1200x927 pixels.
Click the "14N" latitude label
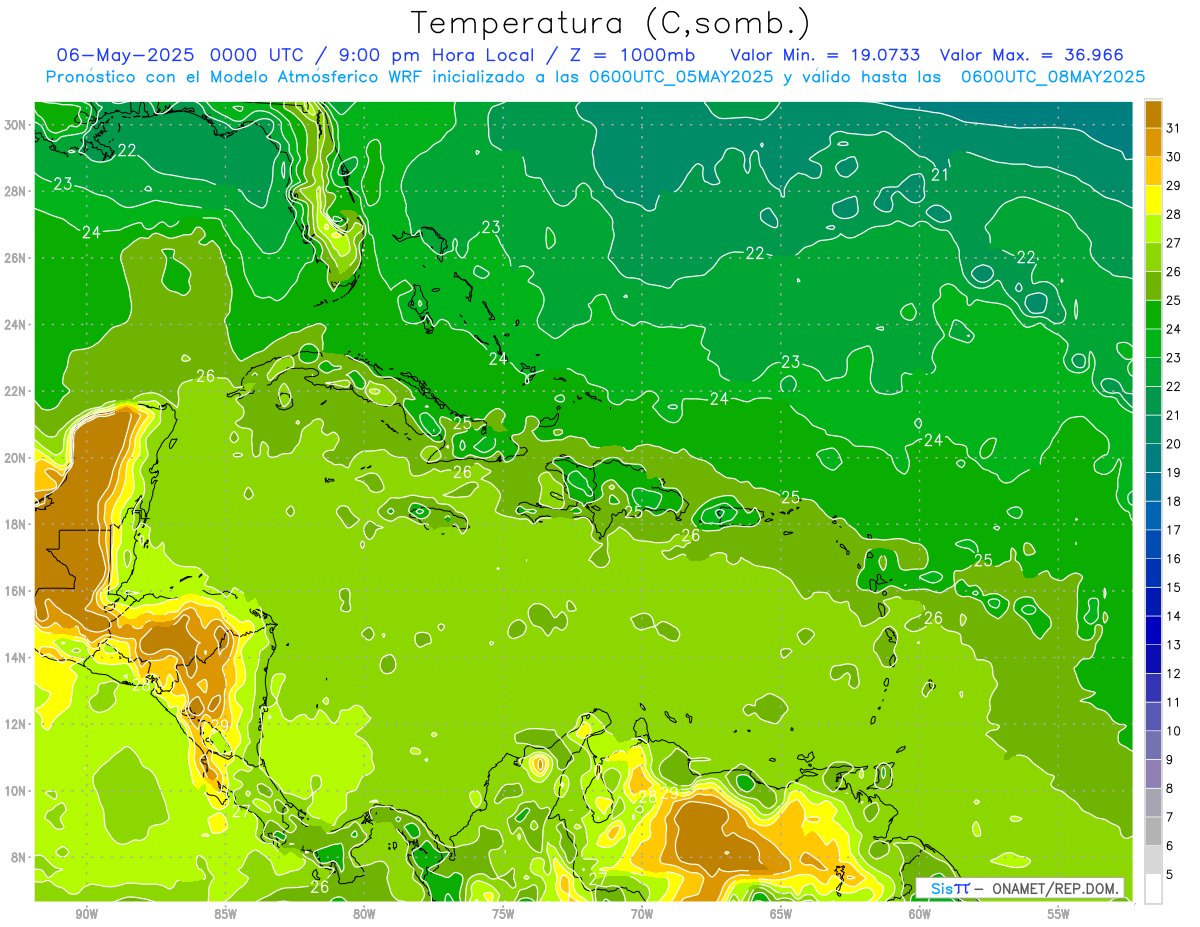pos(16,657)
